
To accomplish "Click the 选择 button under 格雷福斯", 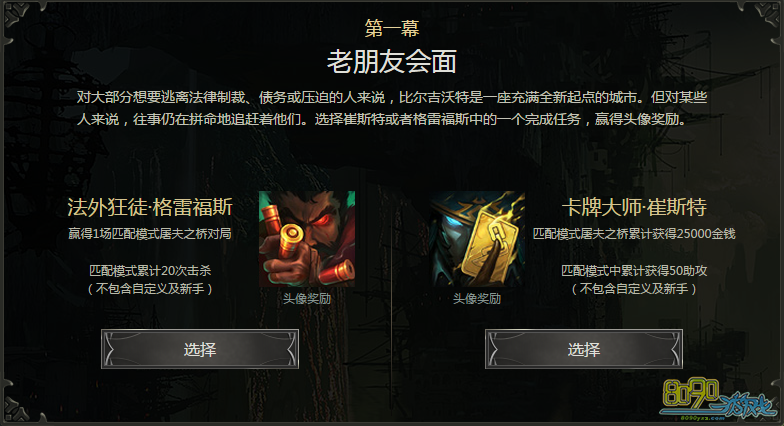I will tap(200, 349).
